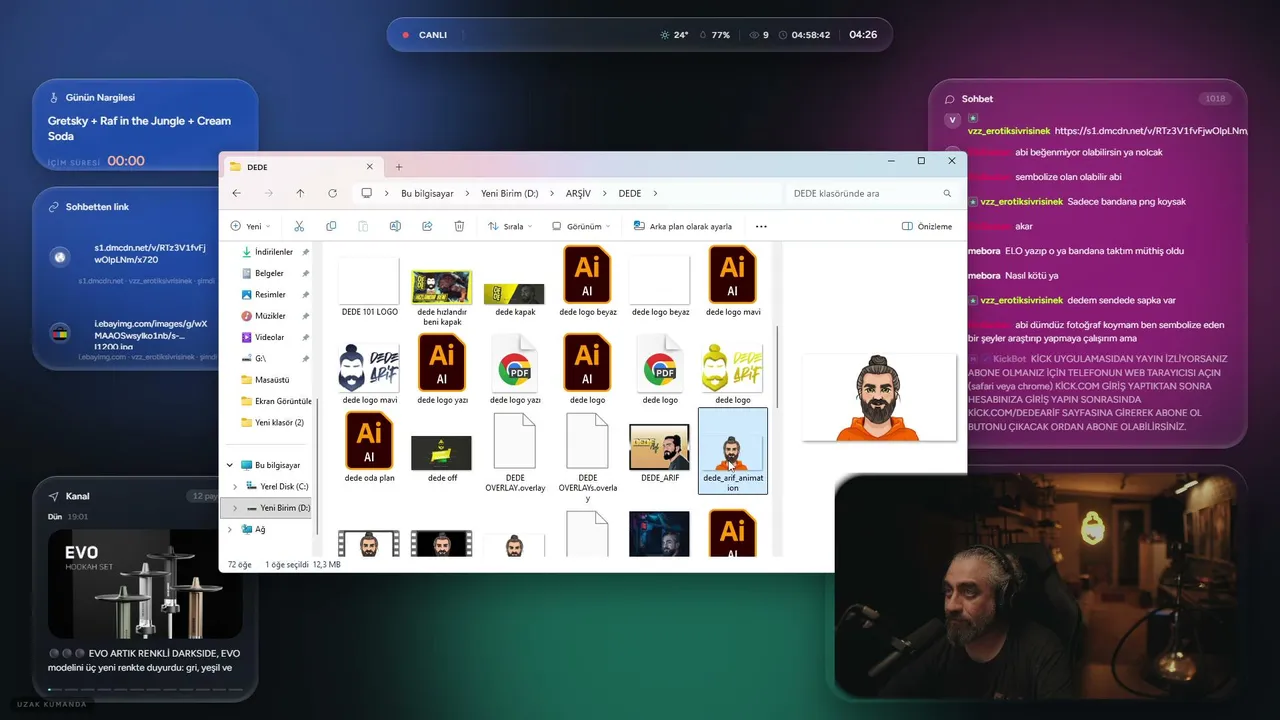This screenshot has width=1280, height=720.
Task: Click '72 öğe' in the status bar
Action: pyautogui.click(x=239, y=564)
